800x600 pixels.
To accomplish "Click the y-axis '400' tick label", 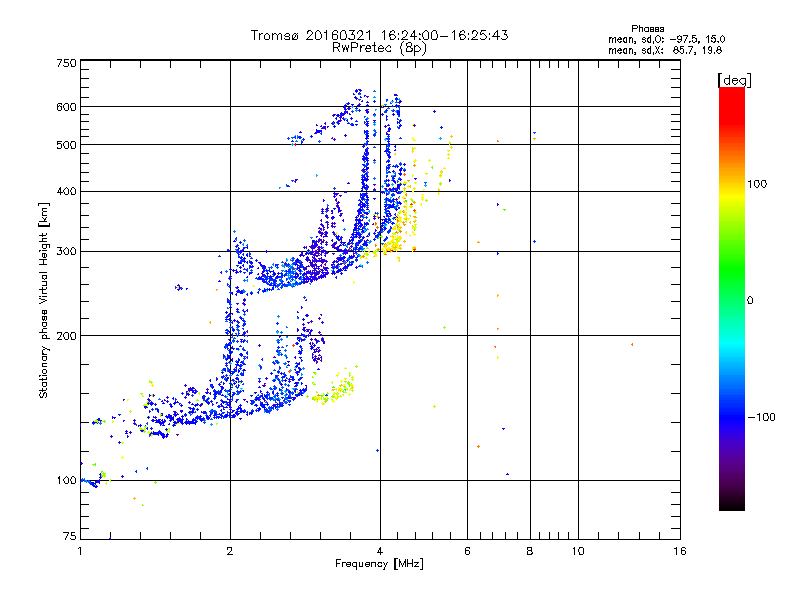I will pyautogui.click(x=66, y=192).
